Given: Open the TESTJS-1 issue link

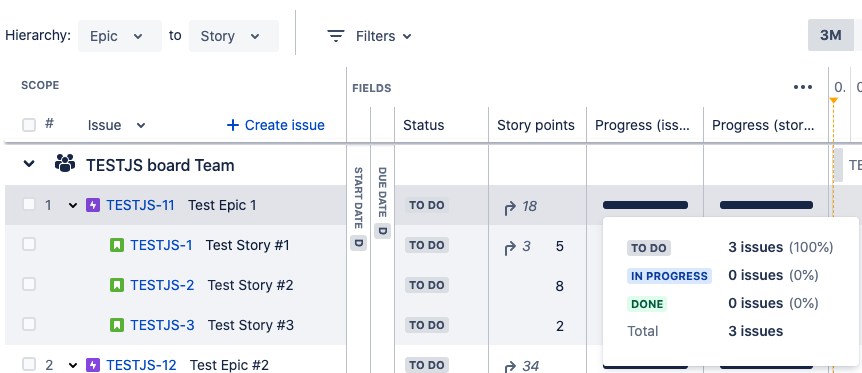Looking at the screenshot, I should pyautogui.click(x=161, y=245).
